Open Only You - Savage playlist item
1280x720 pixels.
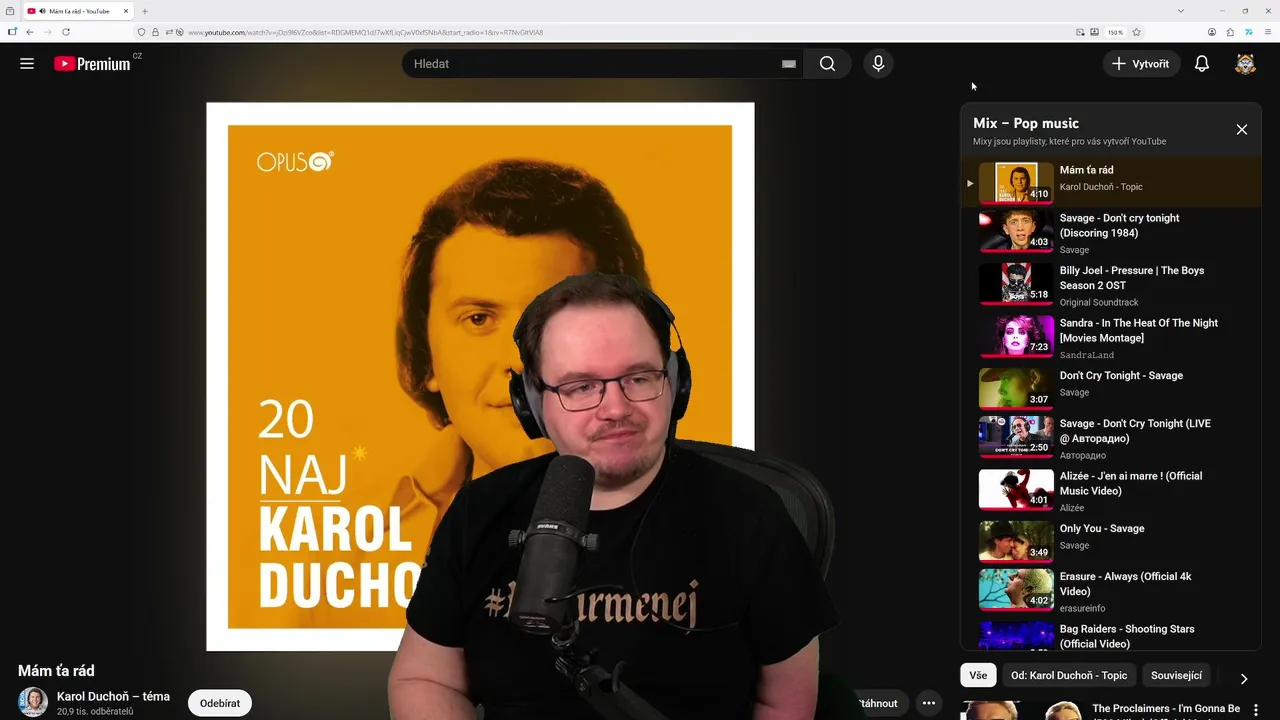click(x=1110, y=540)
